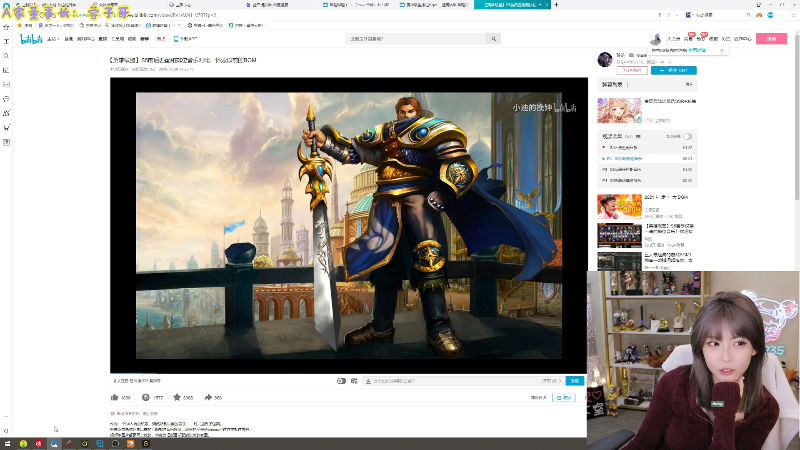
Task: Click browser sidebar search icon
Action: (x=6, y=56)
